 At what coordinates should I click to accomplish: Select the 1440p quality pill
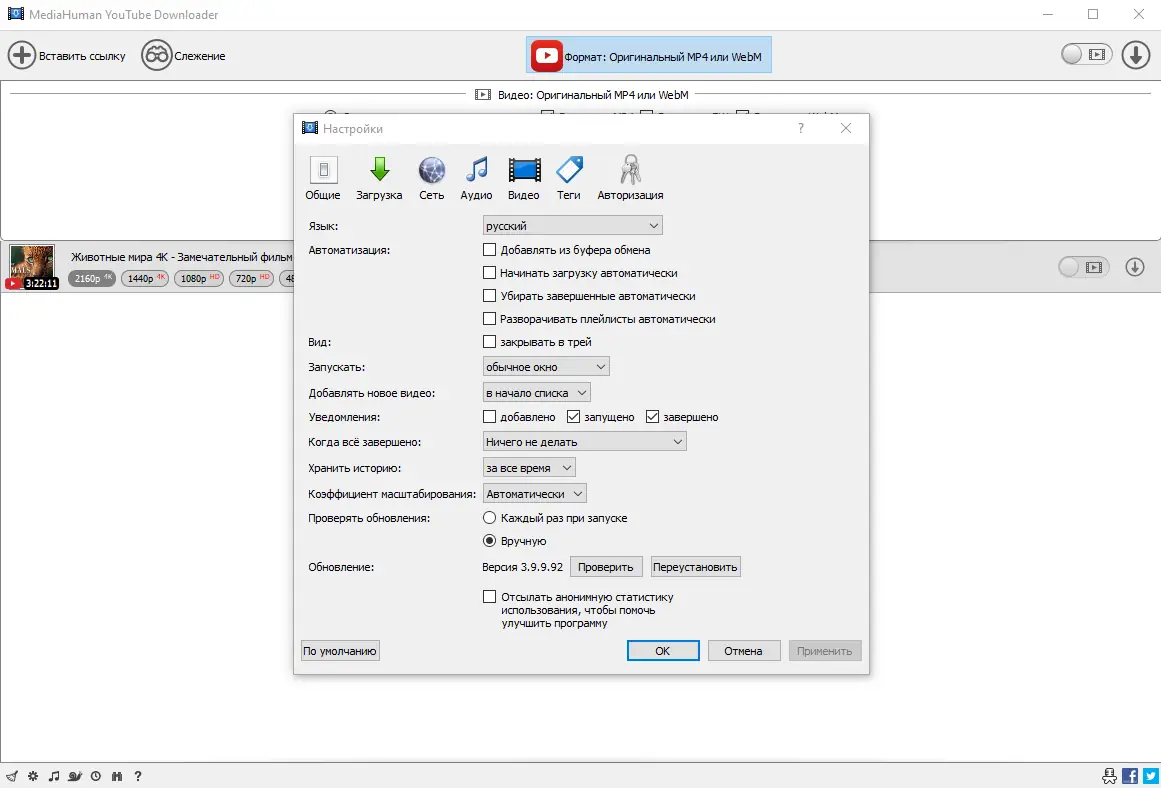pyautogui.click(x=144, y=278)
